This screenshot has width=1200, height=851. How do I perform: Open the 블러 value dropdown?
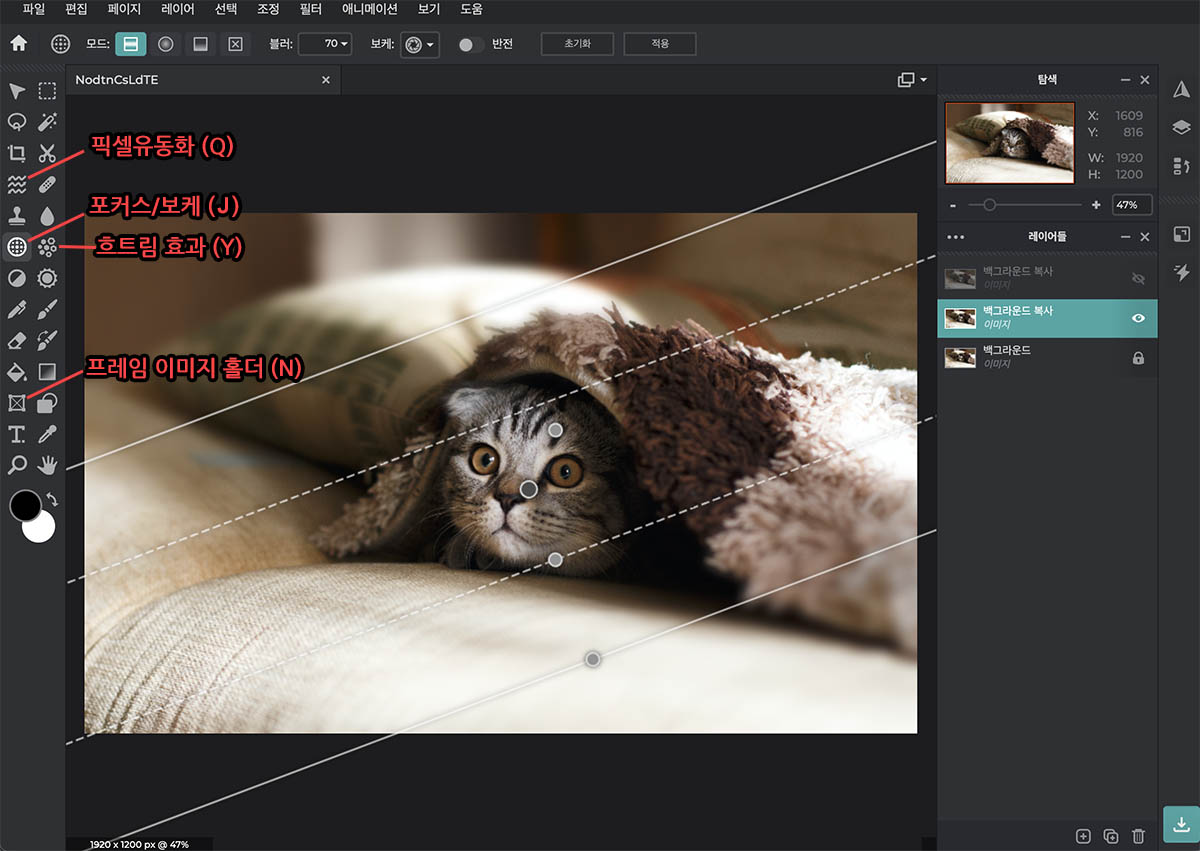click(325, 44)
